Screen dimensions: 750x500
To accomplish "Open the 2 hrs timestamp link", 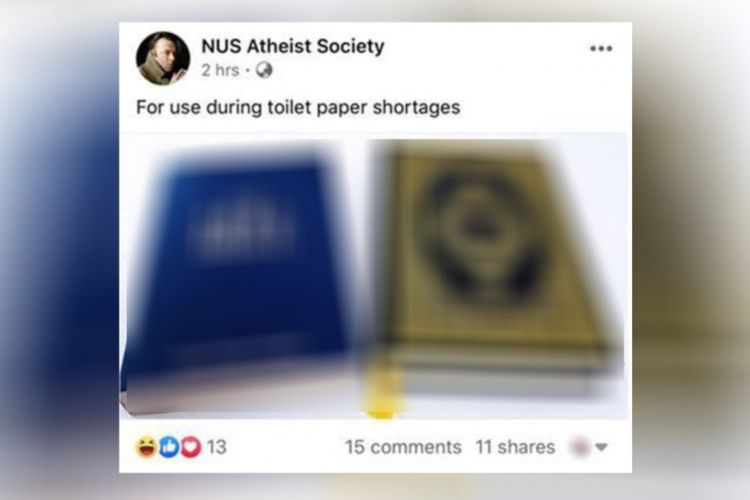I will click(x=220, y=70).
